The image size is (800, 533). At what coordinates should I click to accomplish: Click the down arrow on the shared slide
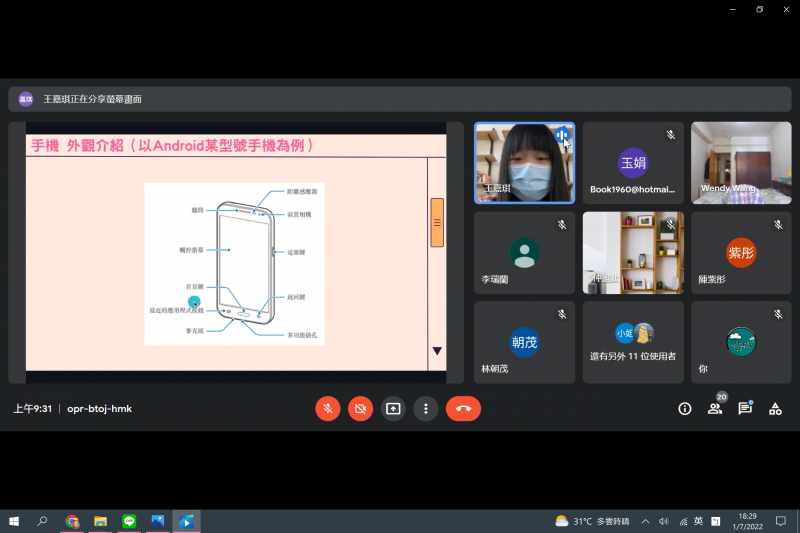(437, 351)
